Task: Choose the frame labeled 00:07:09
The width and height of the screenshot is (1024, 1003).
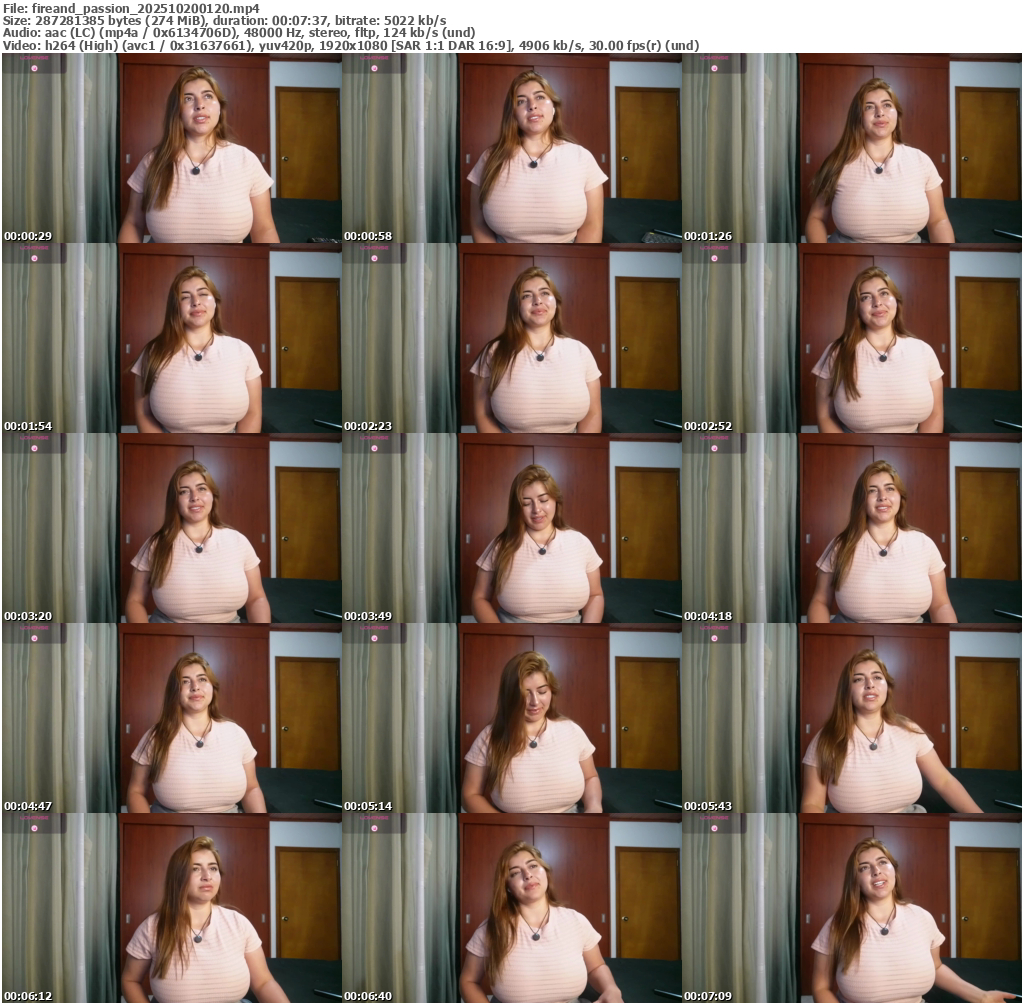Action: 852,908
